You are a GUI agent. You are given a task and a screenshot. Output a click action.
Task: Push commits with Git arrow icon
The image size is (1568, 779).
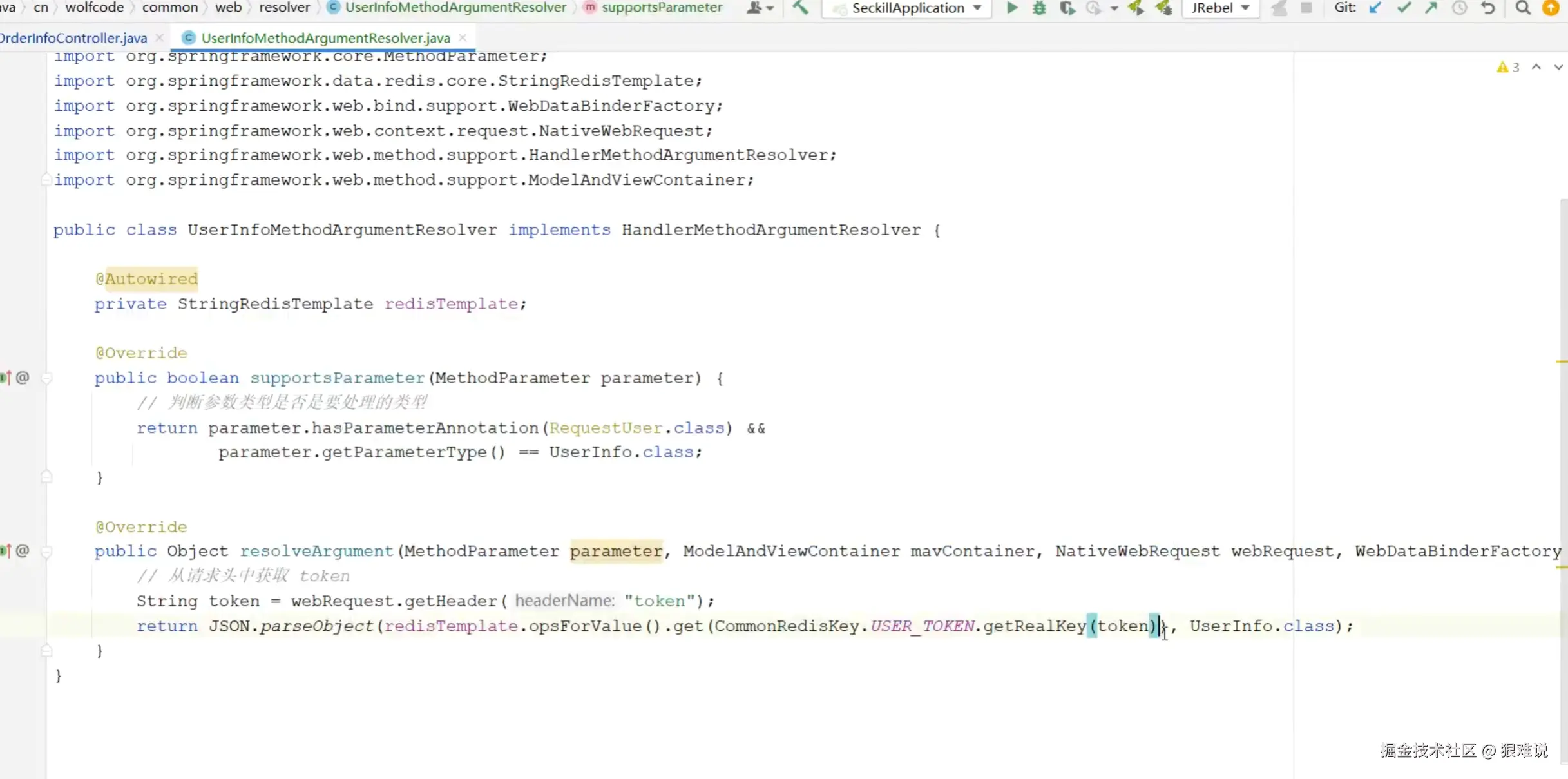coord(1431,8)
